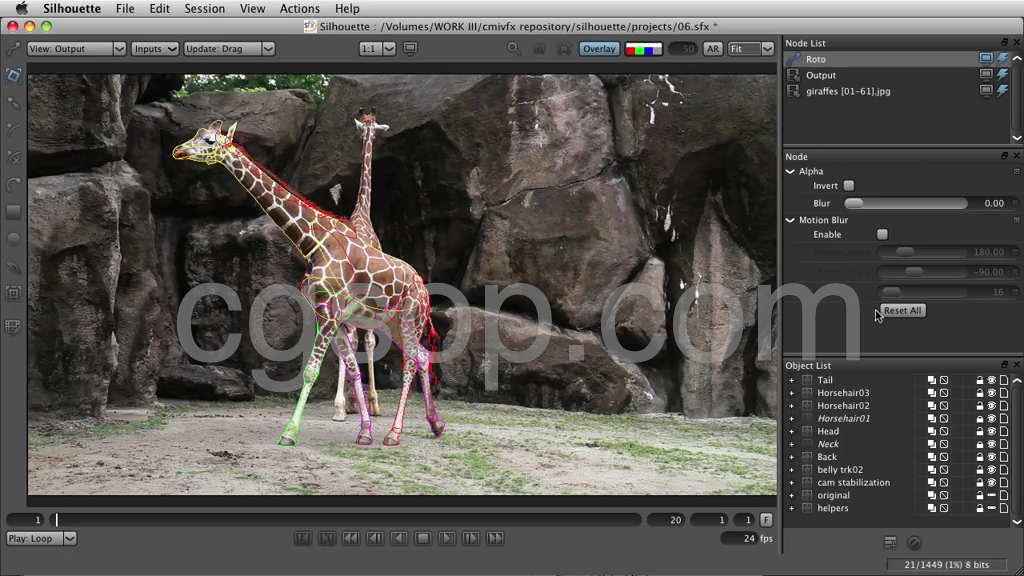Enable the Motion Blur checkbox
The width and height of the screenshot is (1024, 576).
point(882,234)
